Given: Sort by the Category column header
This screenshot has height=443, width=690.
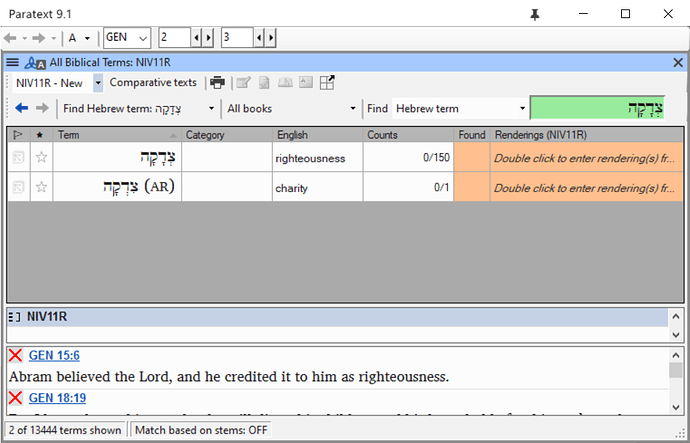Looking at the screenshot, I should (x=227, y=135).
